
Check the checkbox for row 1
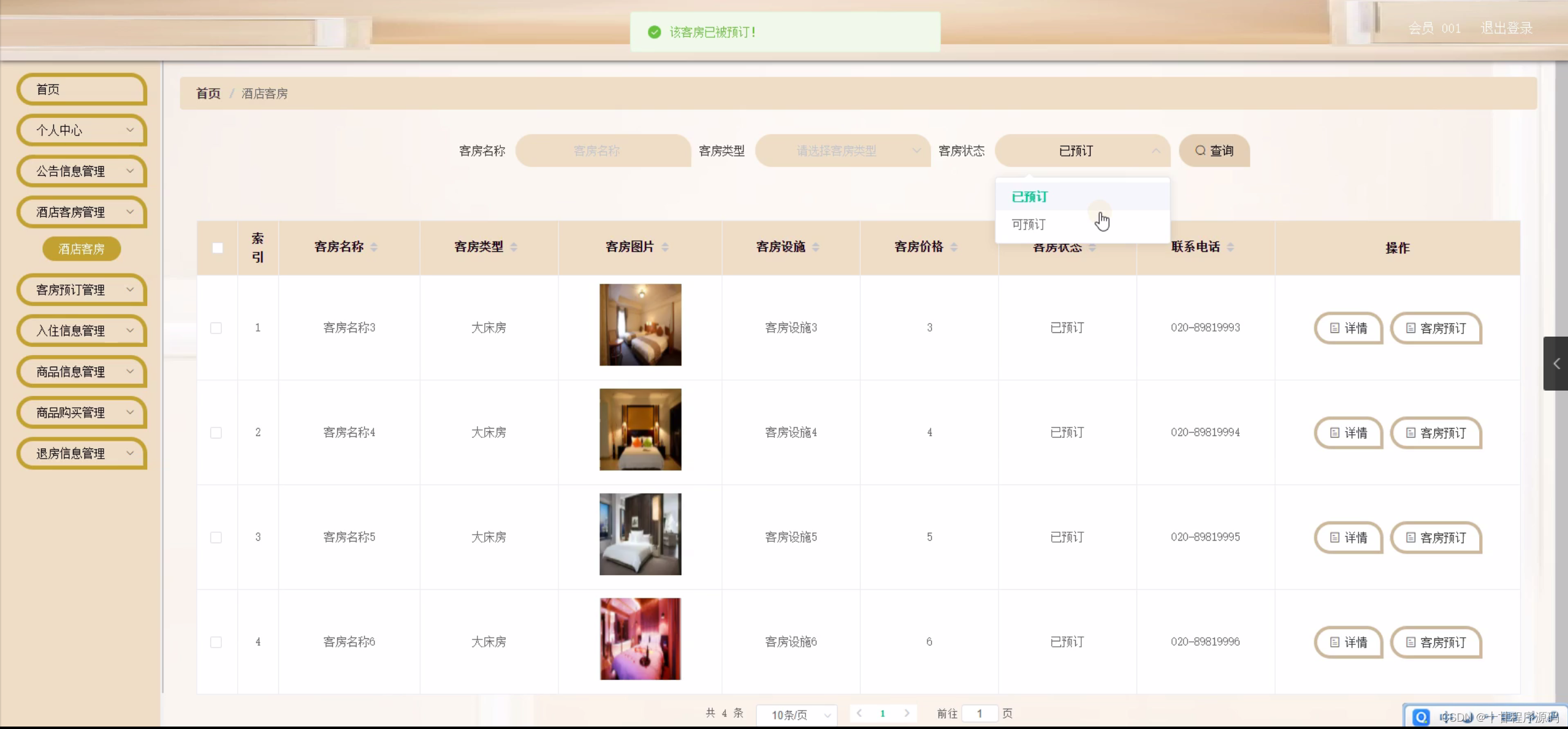tap(216, 328)
